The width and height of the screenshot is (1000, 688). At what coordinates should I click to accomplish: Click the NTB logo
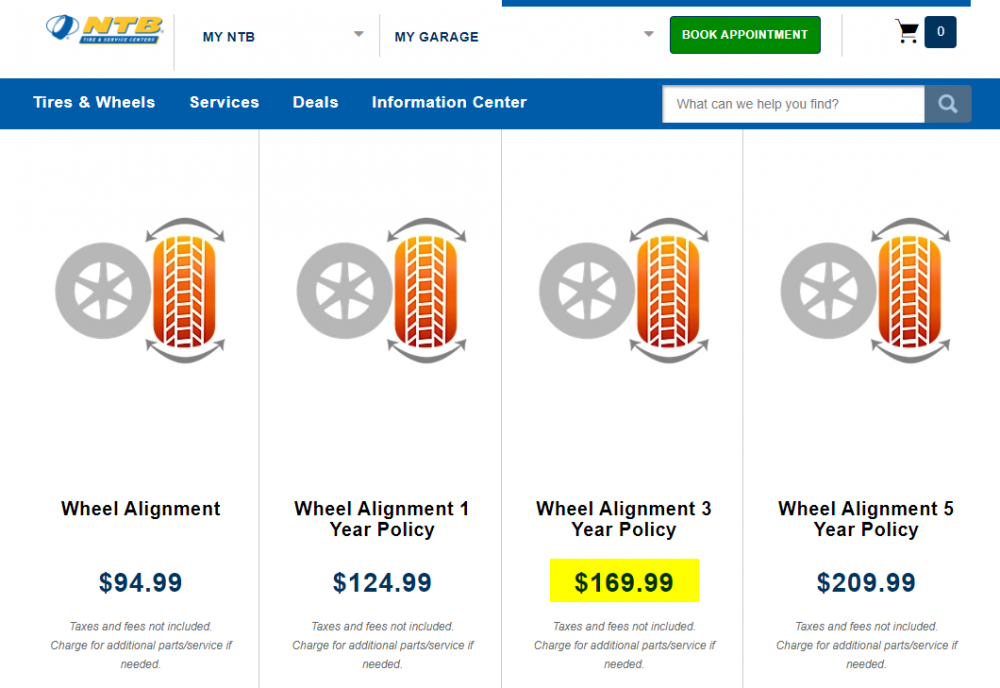(104, 31)
